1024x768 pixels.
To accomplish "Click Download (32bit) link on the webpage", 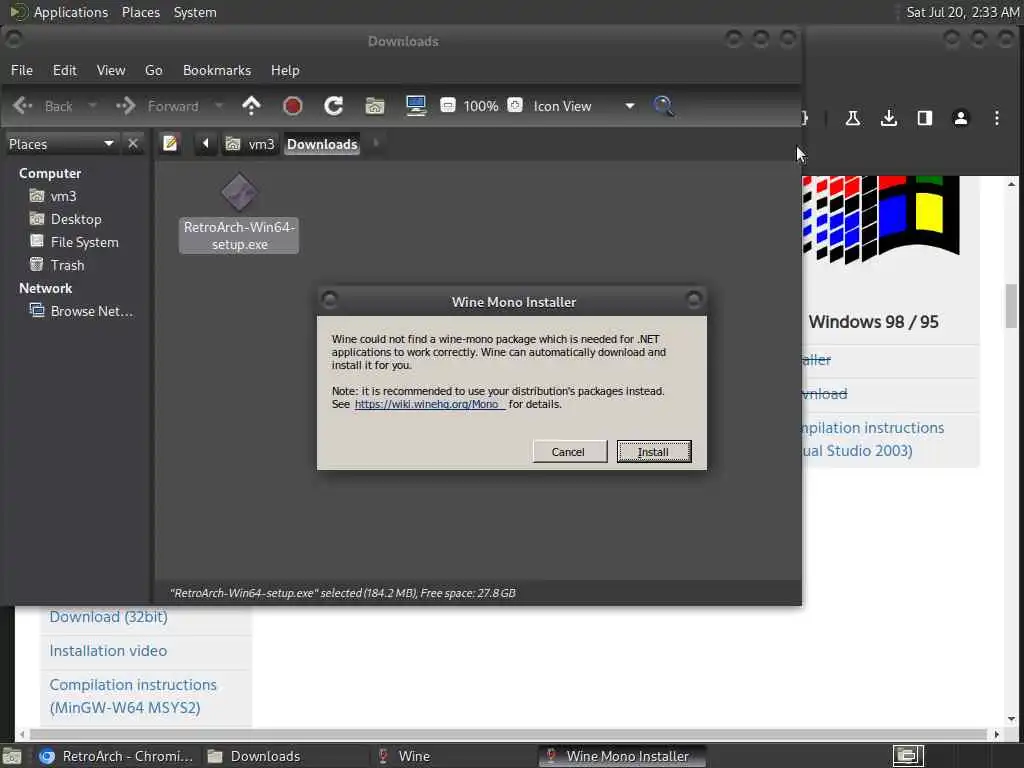I will click(x=108, y=616).
